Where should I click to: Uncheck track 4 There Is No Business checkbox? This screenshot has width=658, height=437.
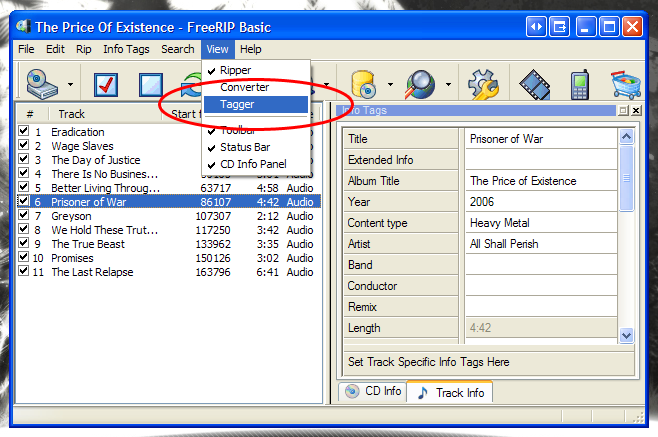coord(24,173)
